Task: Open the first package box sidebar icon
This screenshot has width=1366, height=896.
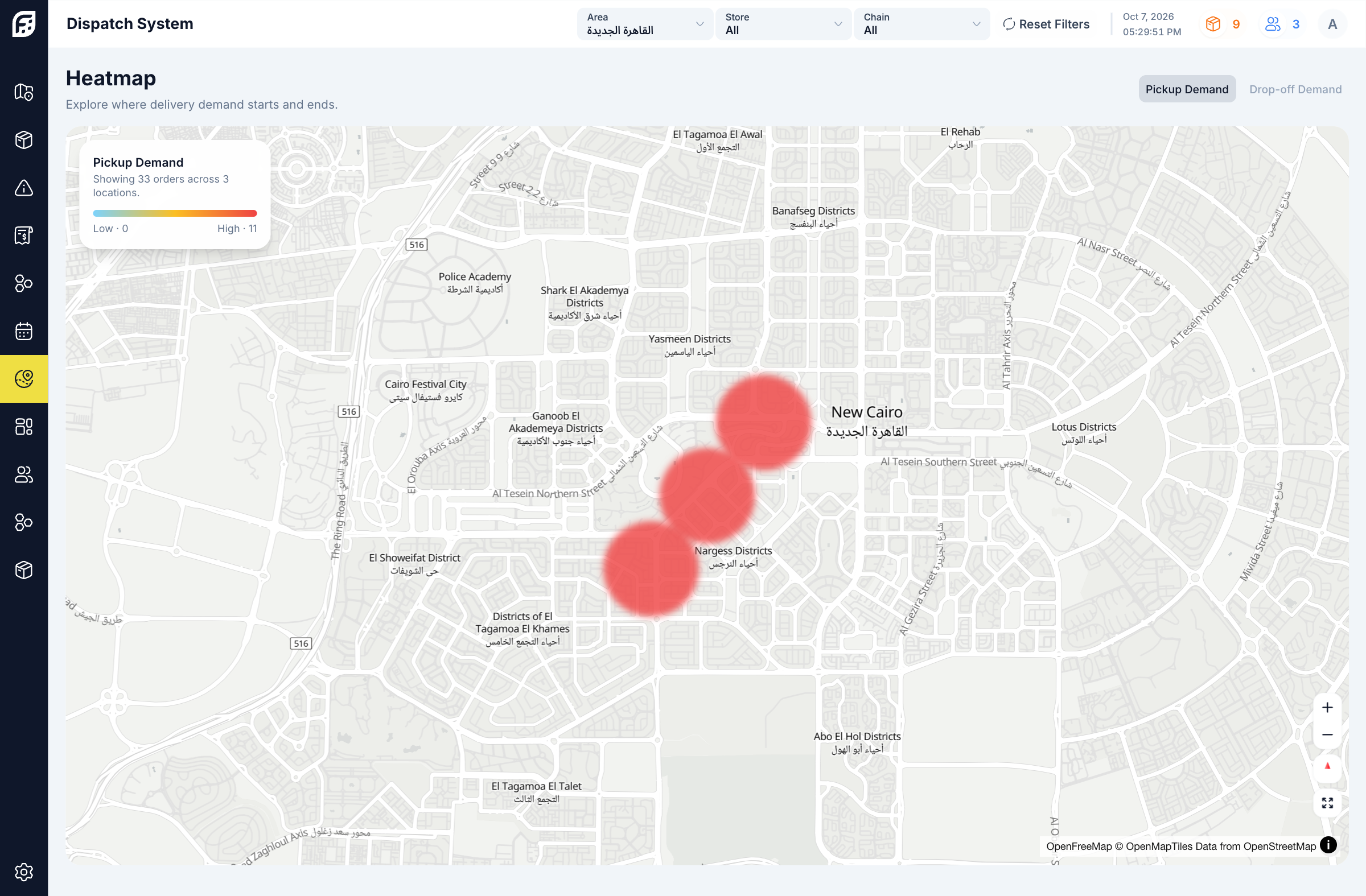Action: pos(23,139)
